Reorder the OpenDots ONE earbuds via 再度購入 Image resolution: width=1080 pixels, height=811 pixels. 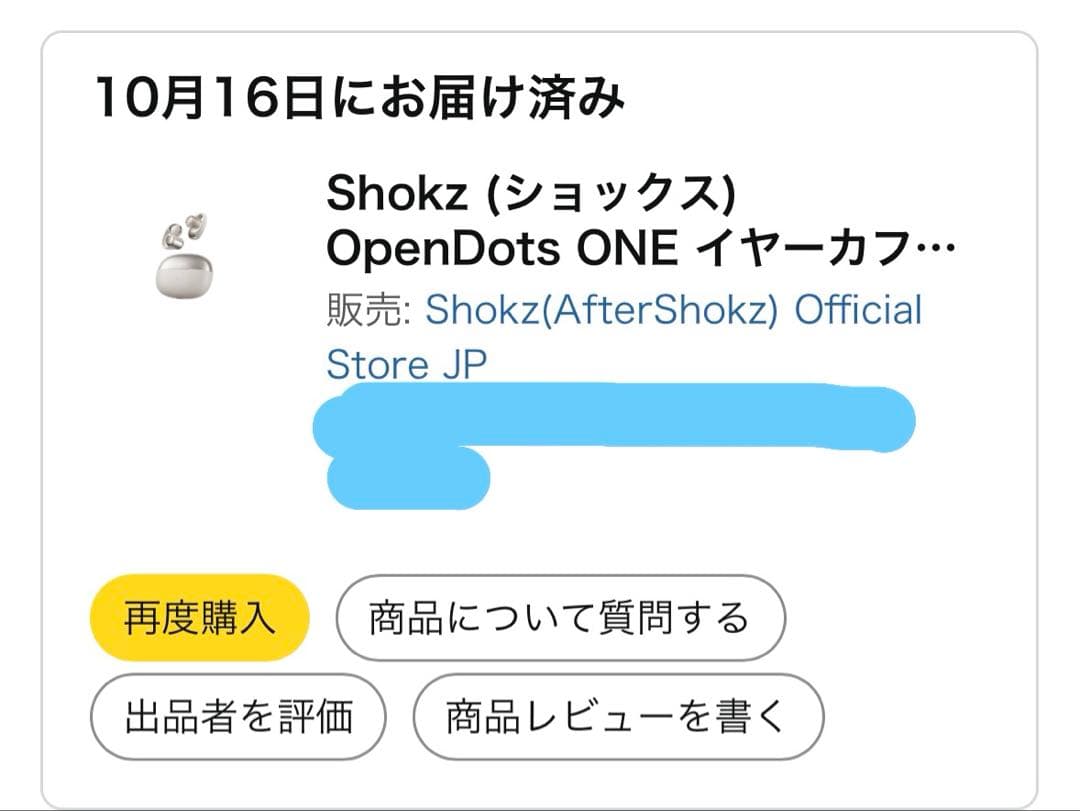coord(199,618)
